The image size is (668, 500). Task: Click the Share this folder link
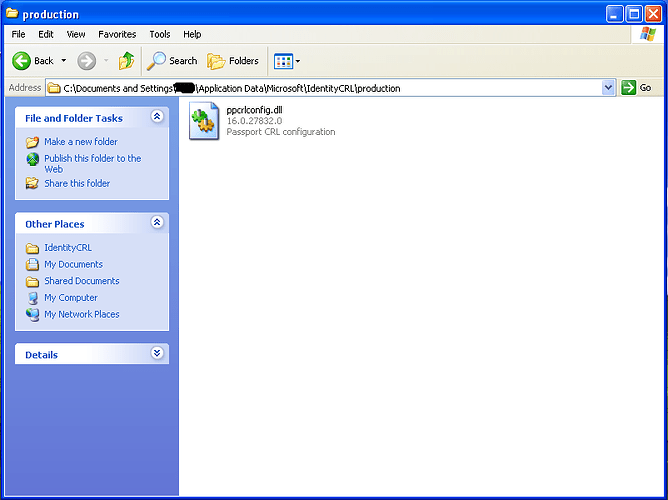[x=77, y=184]
